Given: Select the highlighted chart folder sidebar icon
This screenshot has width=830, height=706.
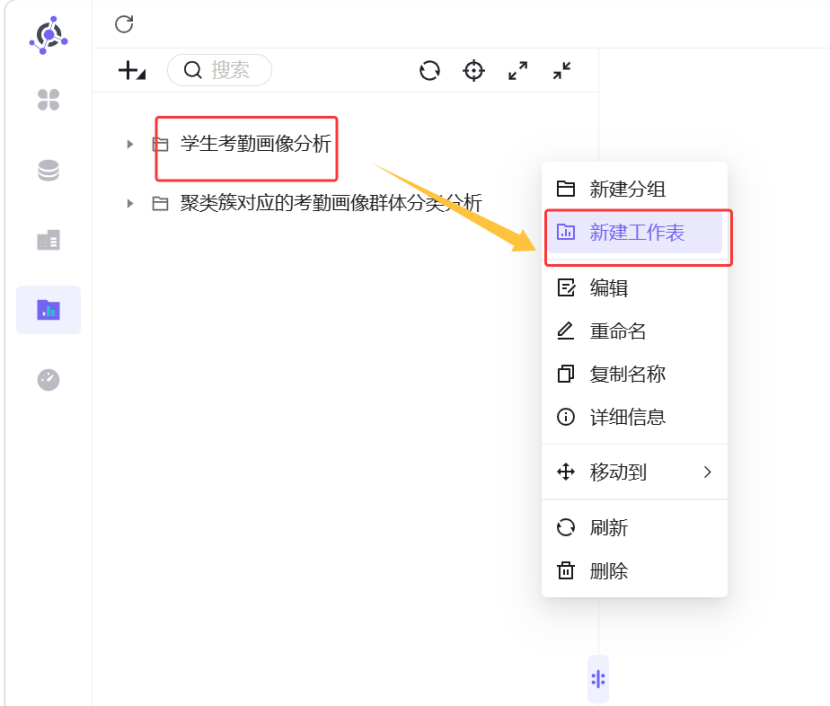Looking at the screenshot, I should pos(48,310).
